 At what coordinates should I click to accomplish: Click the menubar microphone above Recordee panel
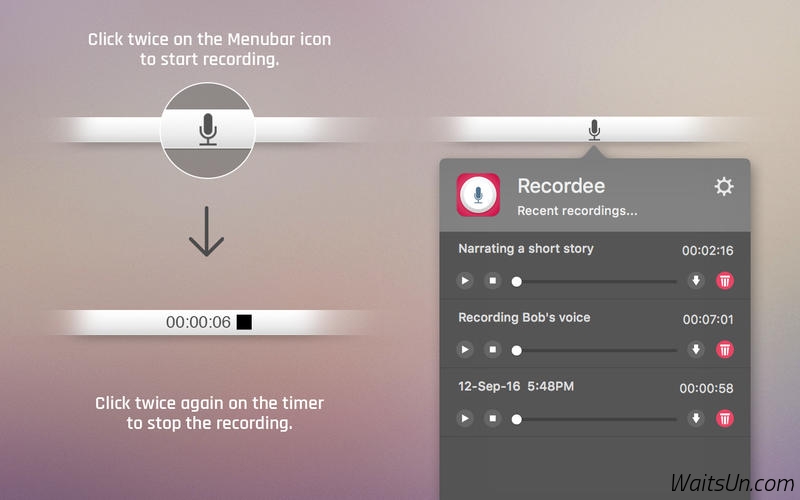[594, 130]
